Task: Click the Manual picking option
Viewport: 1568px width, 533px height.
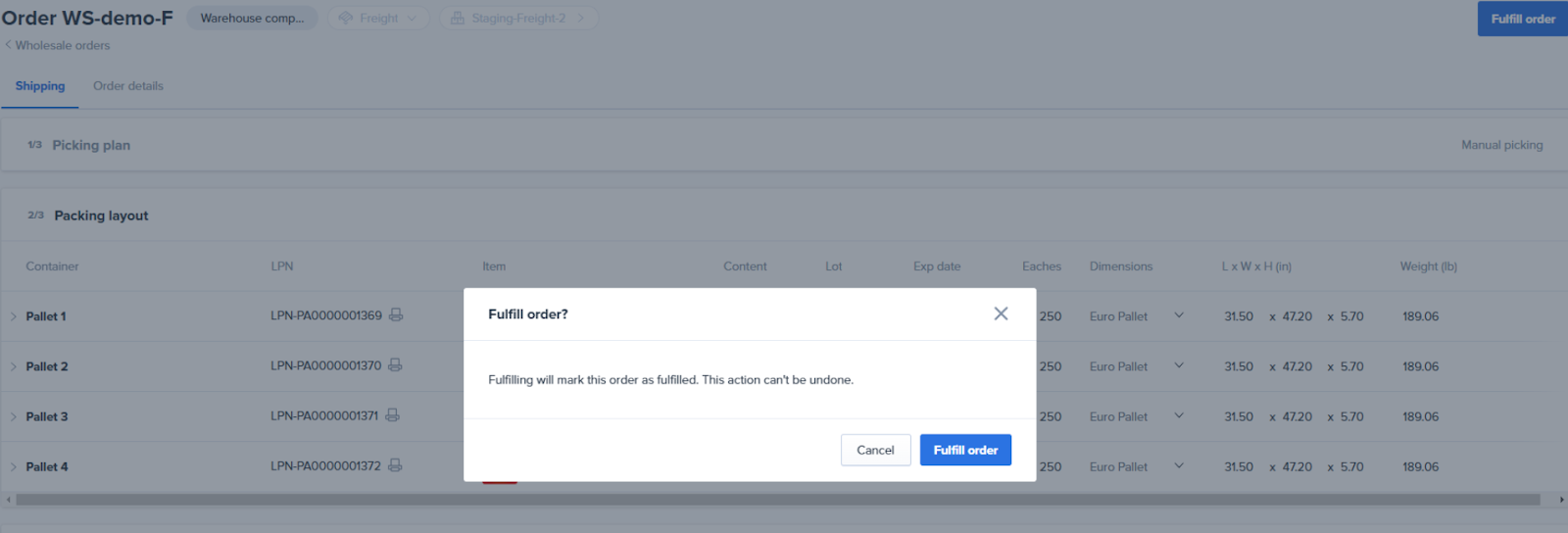Action: pos(1501,145)
